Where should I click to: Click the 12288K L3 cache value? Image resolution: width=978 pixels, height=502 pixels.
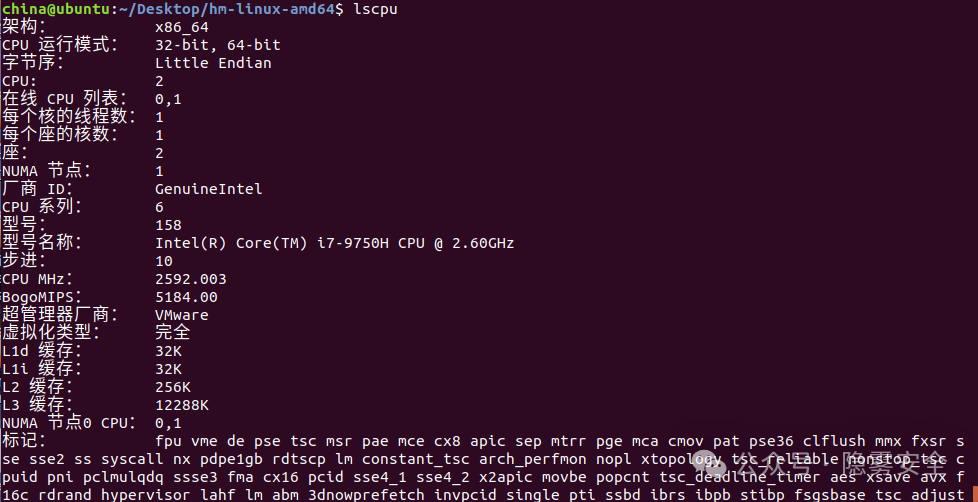coord(182,405)
